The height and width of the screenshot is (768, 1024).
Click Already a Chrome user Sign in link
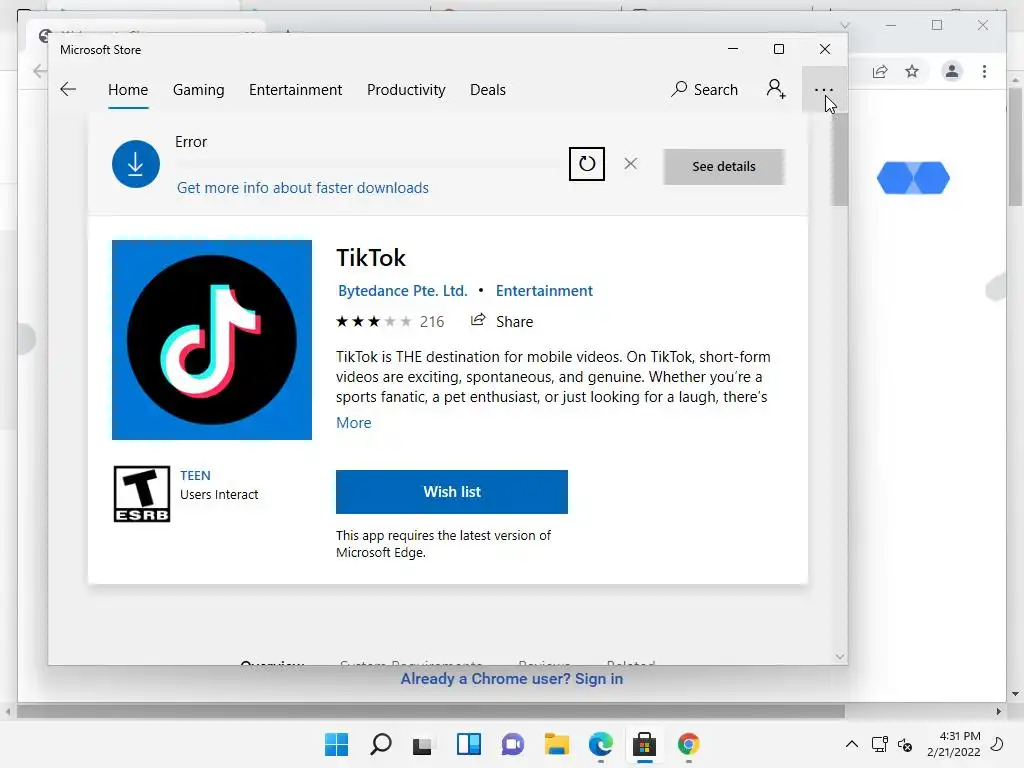(x=511, y=679)
